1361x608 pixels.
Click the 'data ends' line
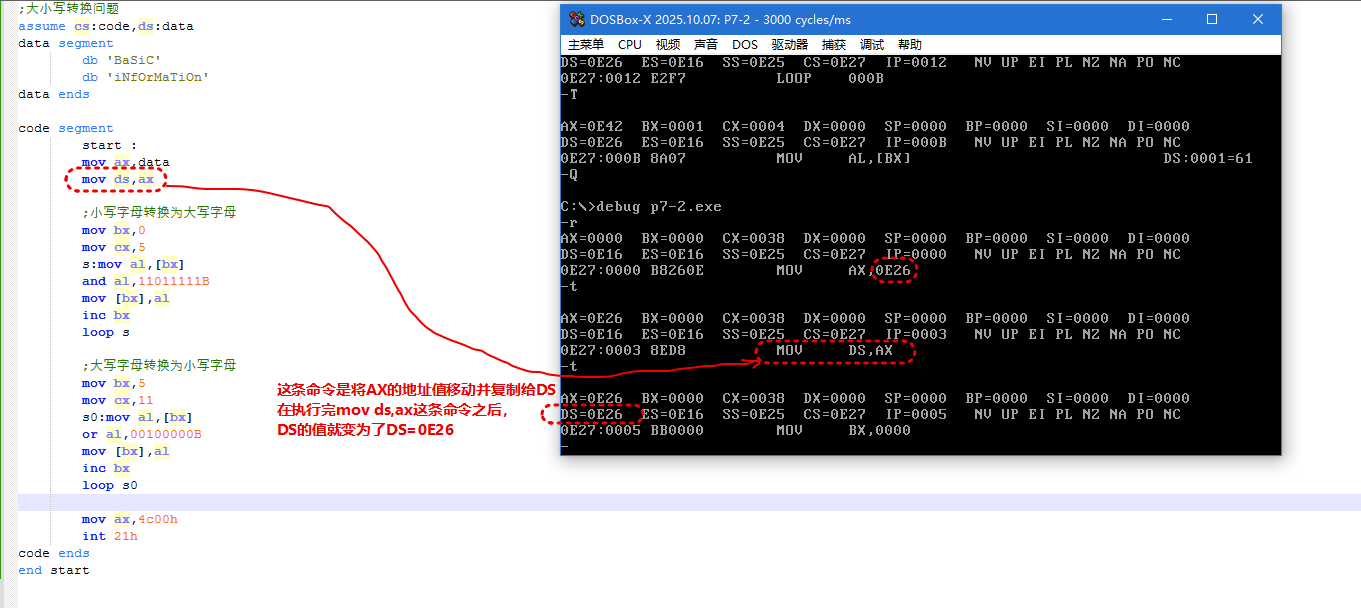(54, 94)
